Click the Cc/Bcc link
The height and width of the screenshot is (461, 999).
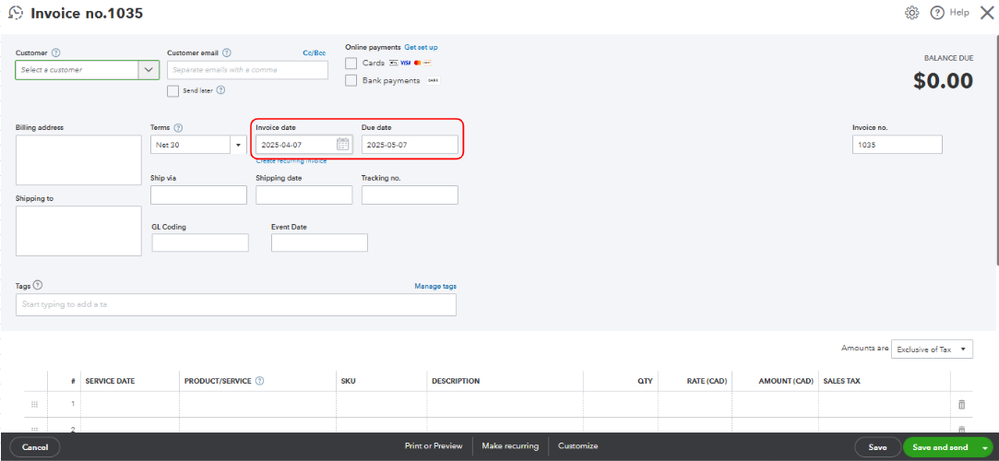point(314,53)
